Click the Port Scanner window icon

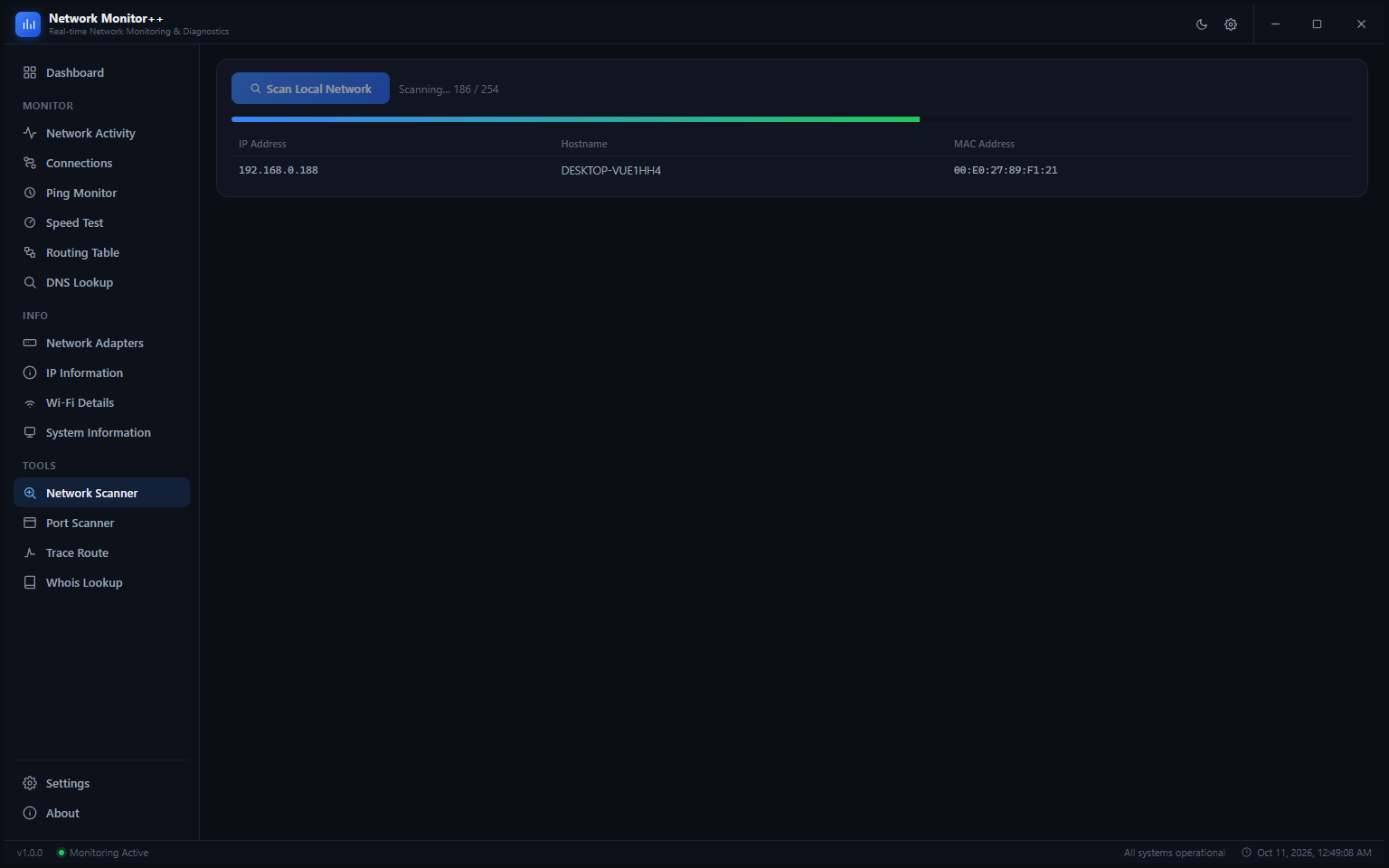[30, 523]
